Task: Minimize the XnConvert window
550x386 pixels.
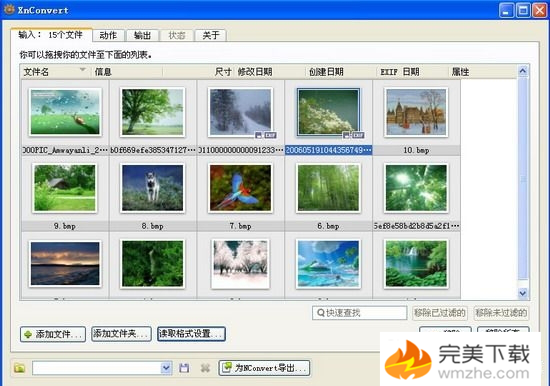Action: tap(506, 10)
